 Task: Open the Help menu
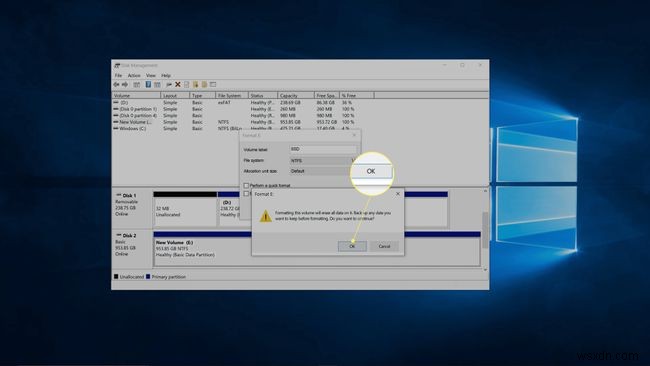166,75
